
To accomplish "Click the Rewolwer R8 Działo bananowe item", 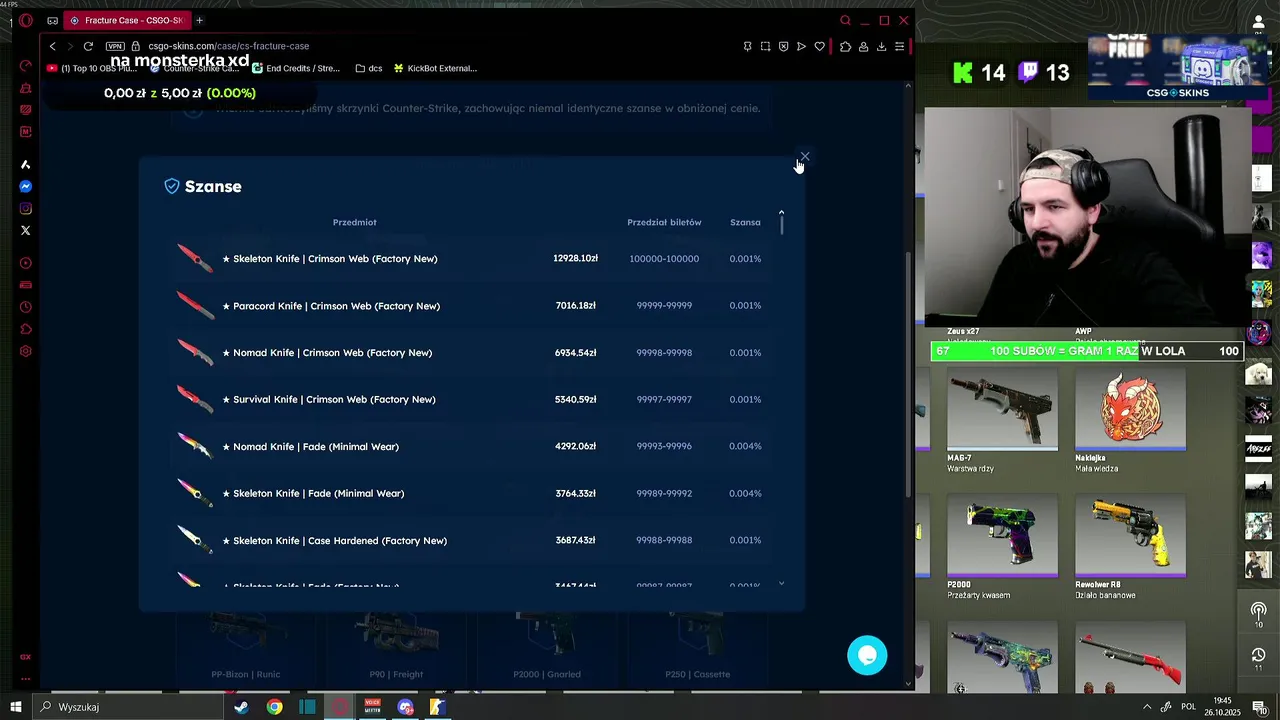I will [1130, 547].
